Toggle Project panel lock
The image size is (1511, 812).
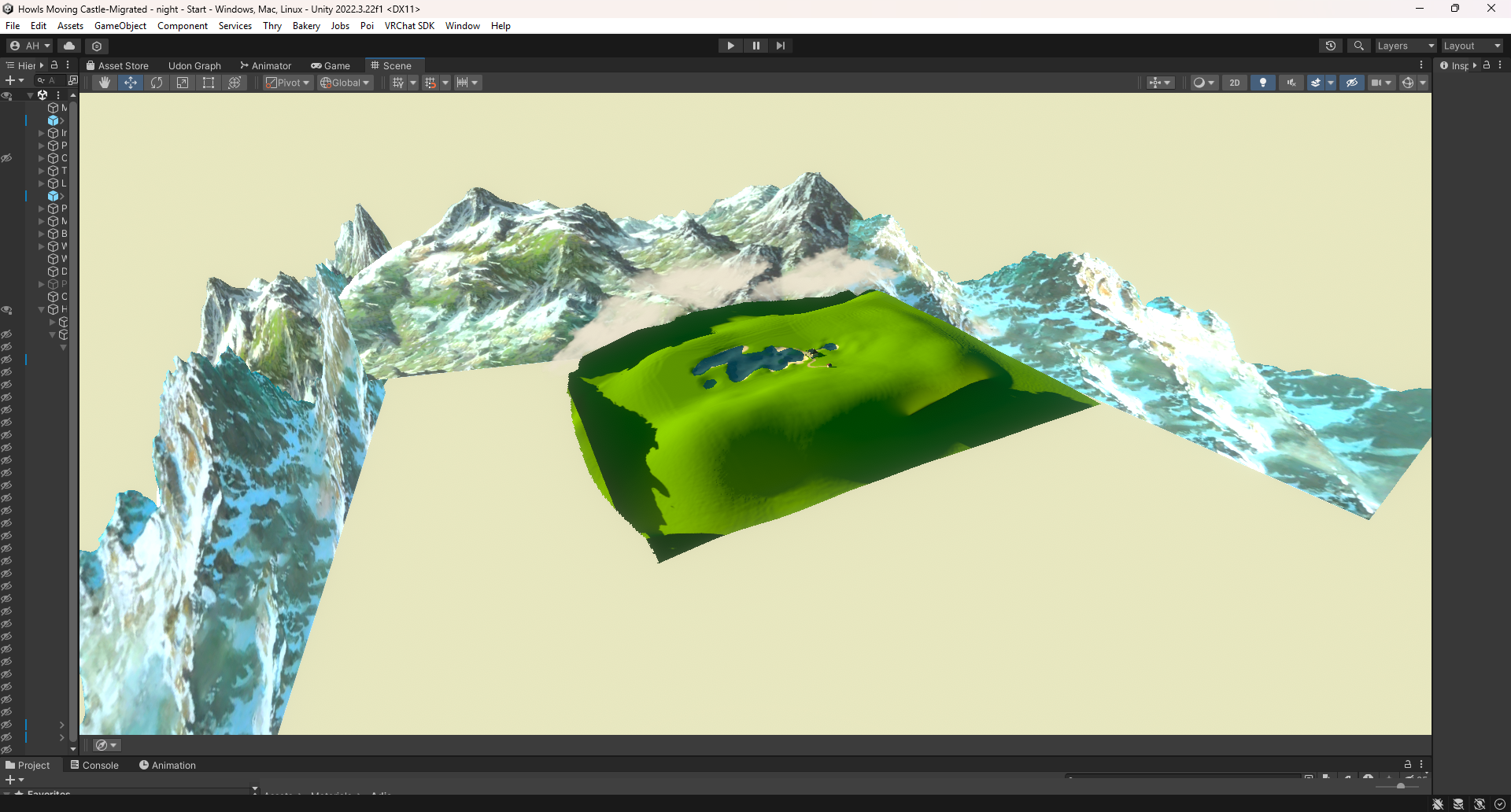1408,764
